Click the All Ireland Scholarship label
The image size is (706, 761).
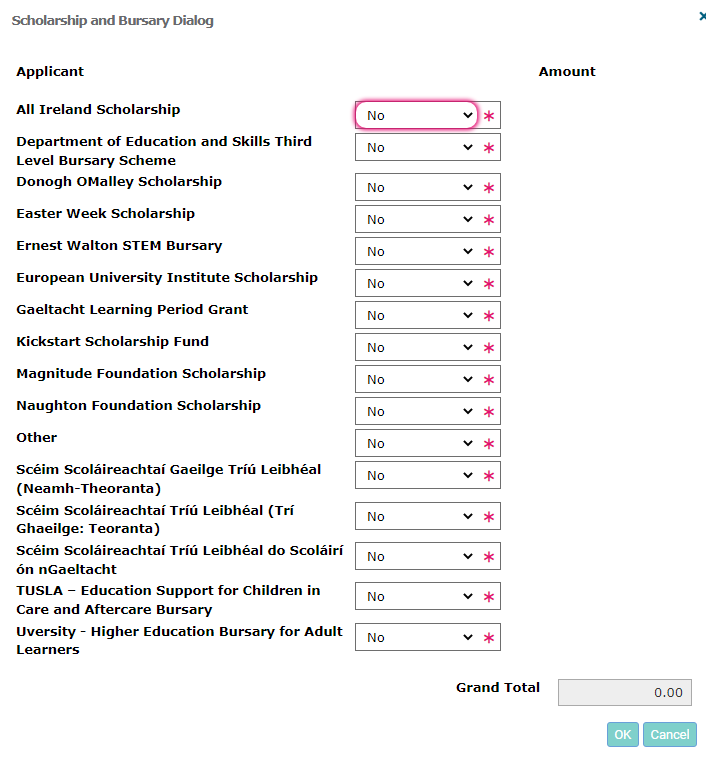click(x=99, y=110)
